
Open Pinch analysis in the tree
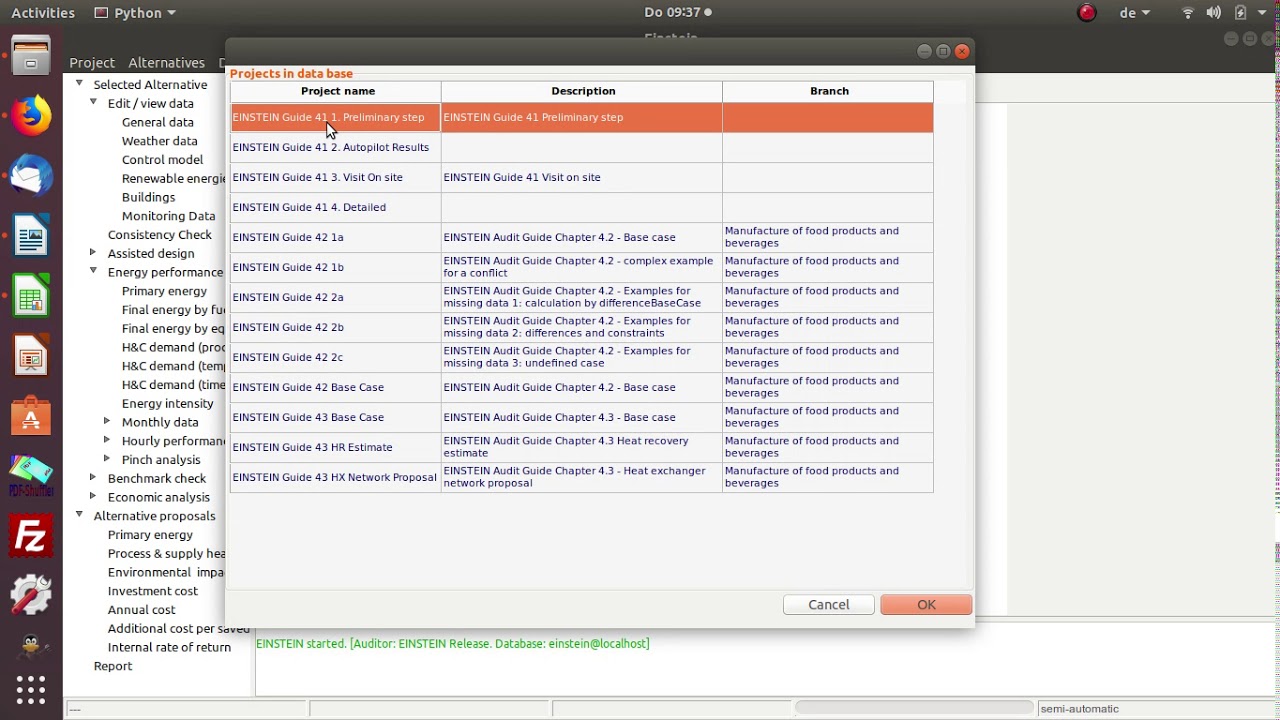pos(161,460)
